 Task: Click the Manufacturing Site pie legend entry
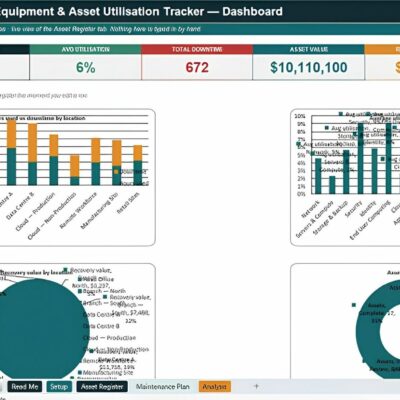[106, 372]
